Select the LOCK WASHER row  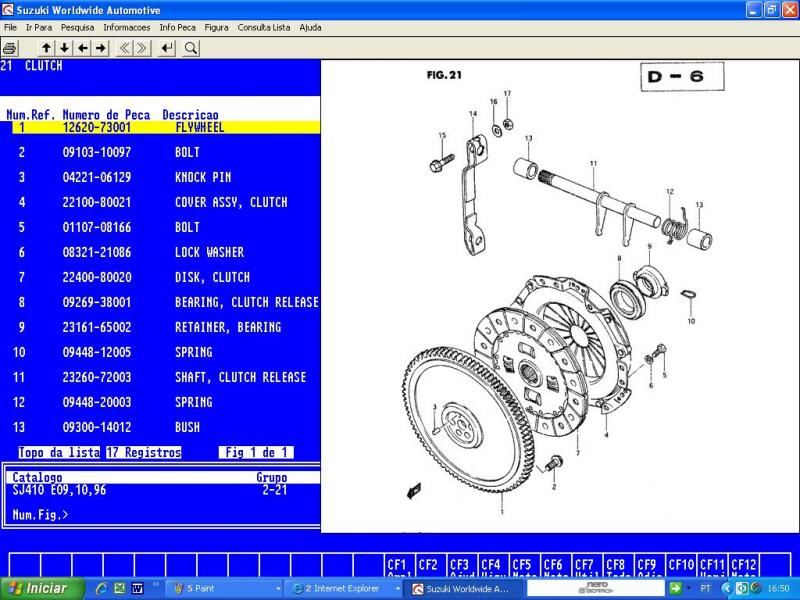(166, 252)
